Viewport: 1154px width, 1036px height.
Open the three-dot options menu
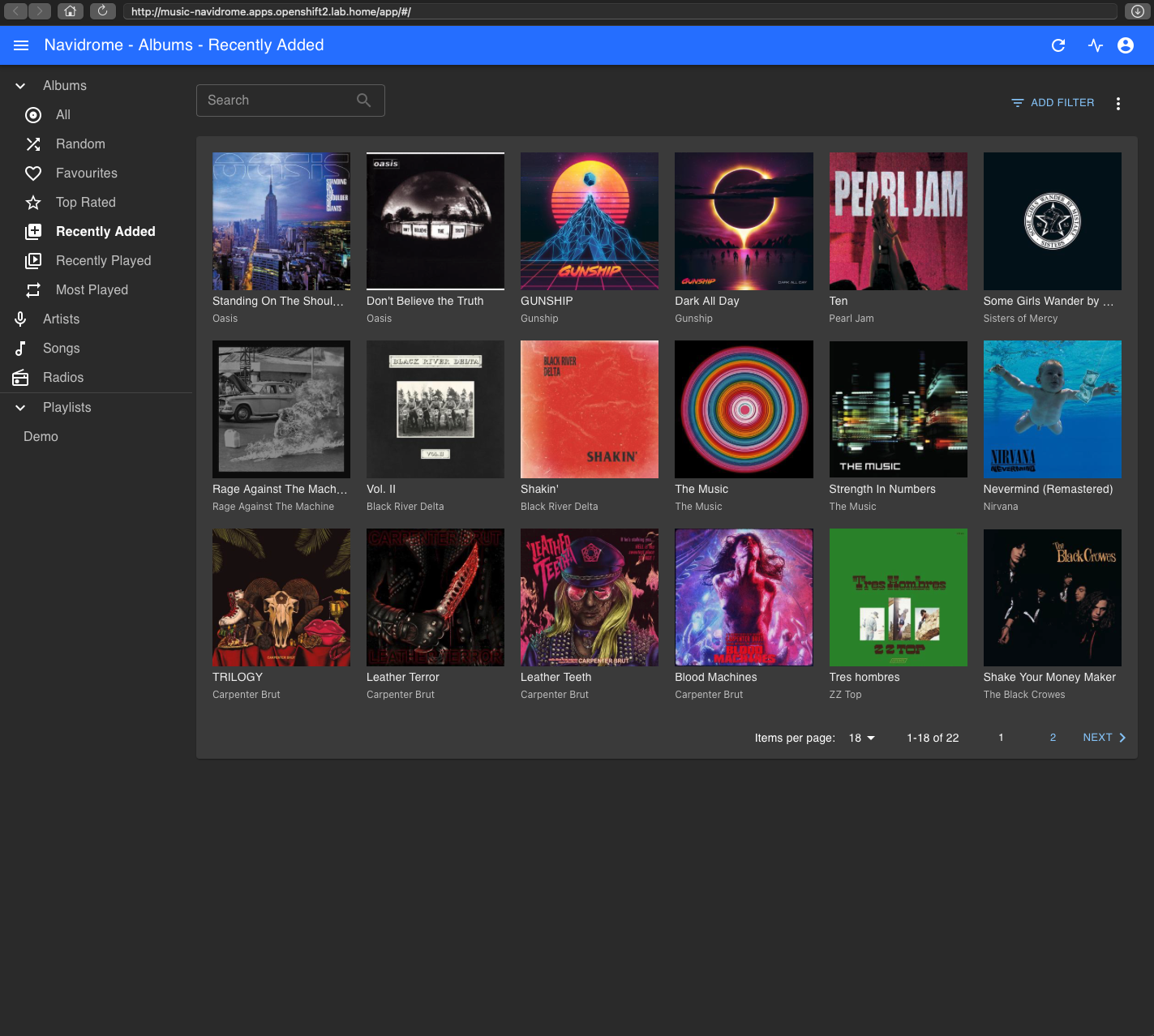tap(1118, 104)
